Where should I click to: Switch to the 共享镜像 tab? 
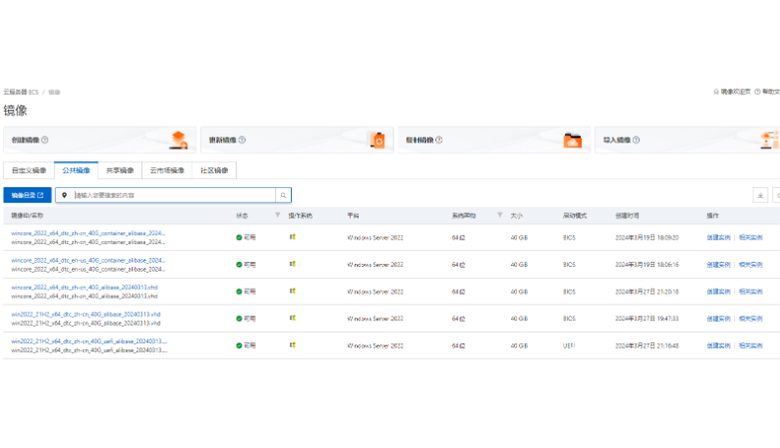(120, 171)
